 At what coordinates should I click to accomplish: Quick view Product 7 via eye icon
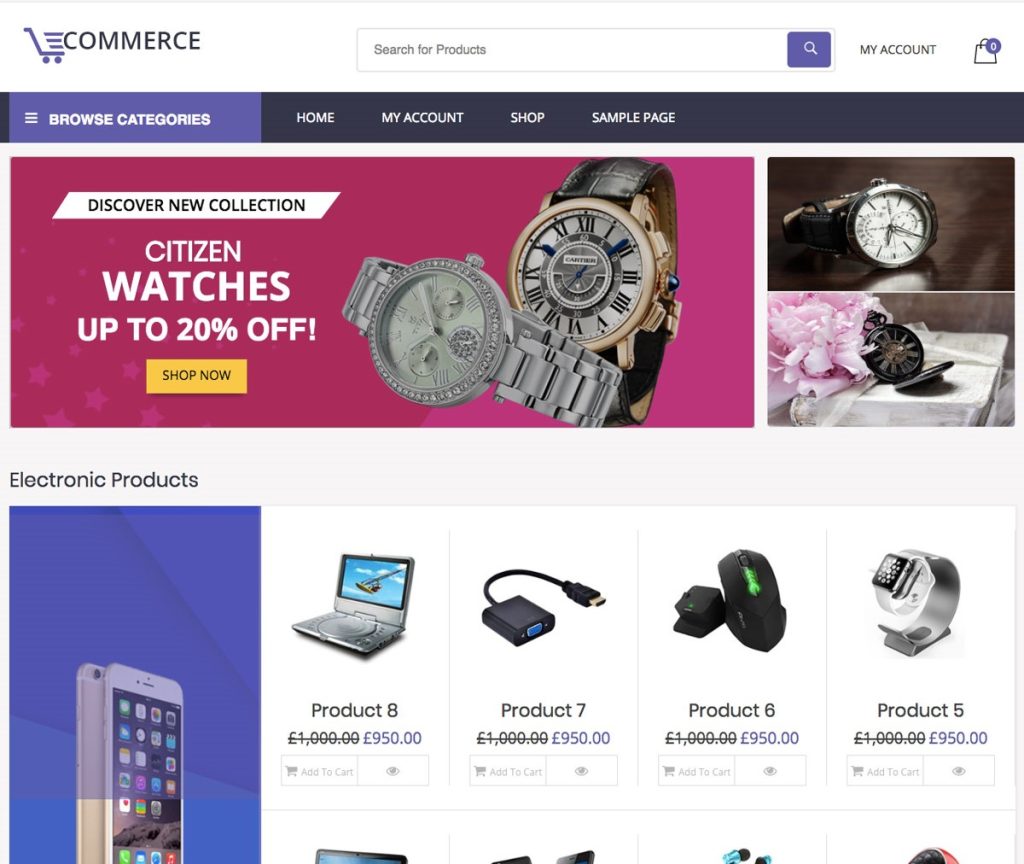(x=581, y=771)
